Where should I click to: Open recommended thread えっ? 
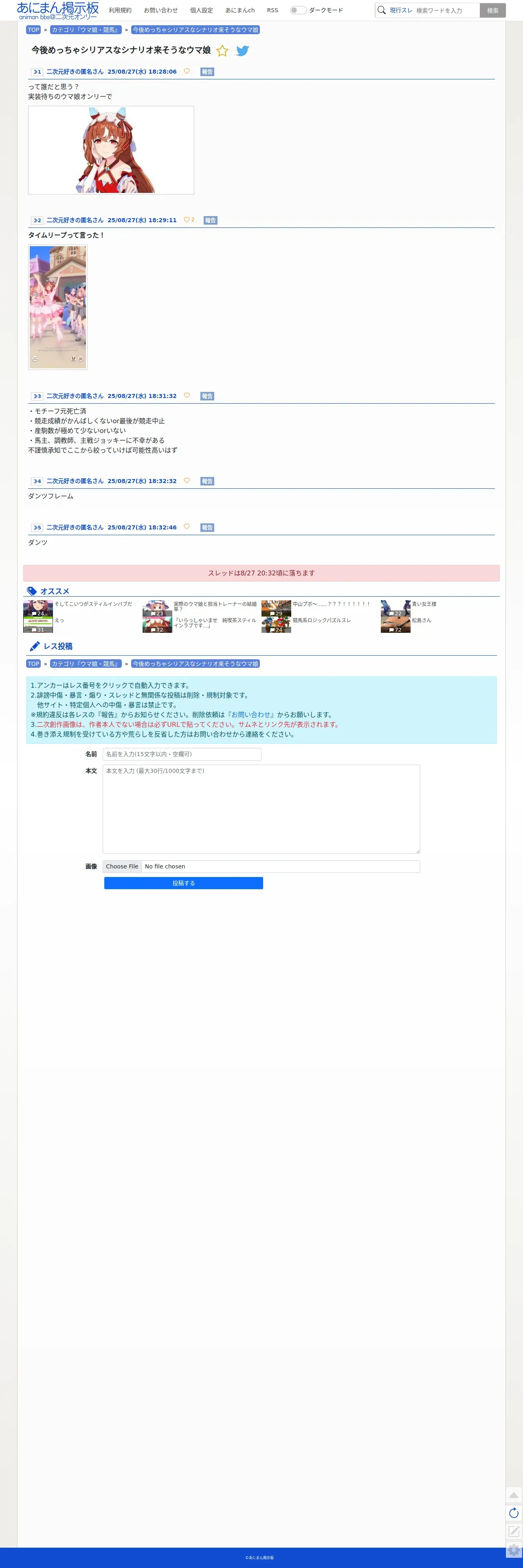(59, 620)
